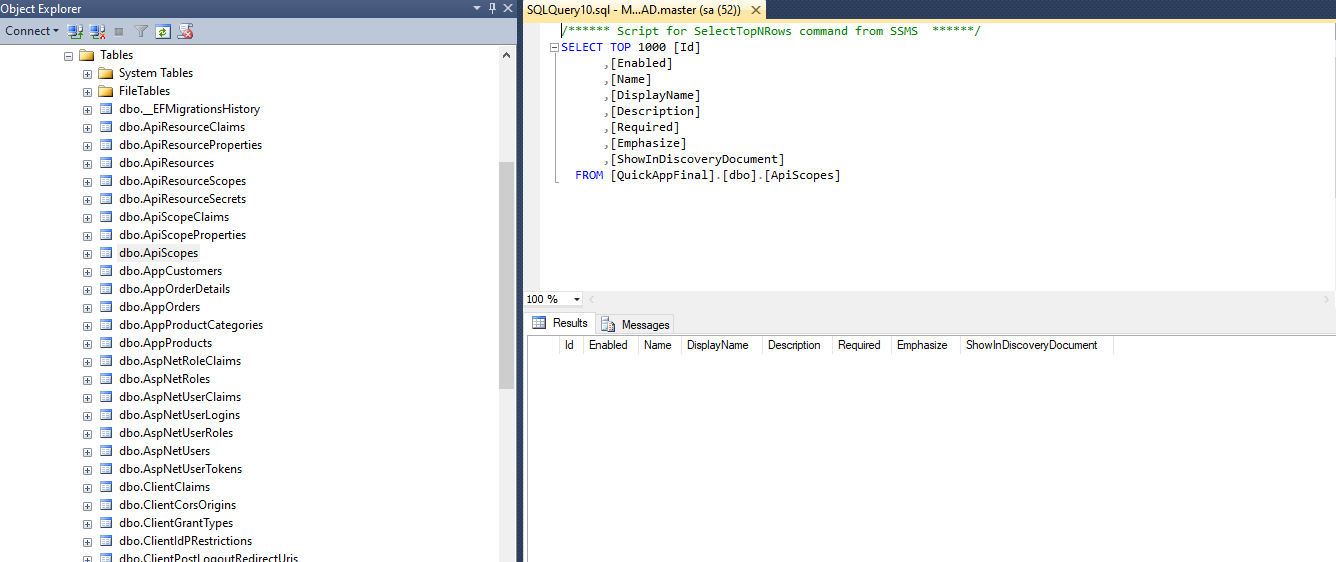Switch to the Messages tab
Image resolution: width=1336 pixels, height=562 pixels.
tap(636, 324)
